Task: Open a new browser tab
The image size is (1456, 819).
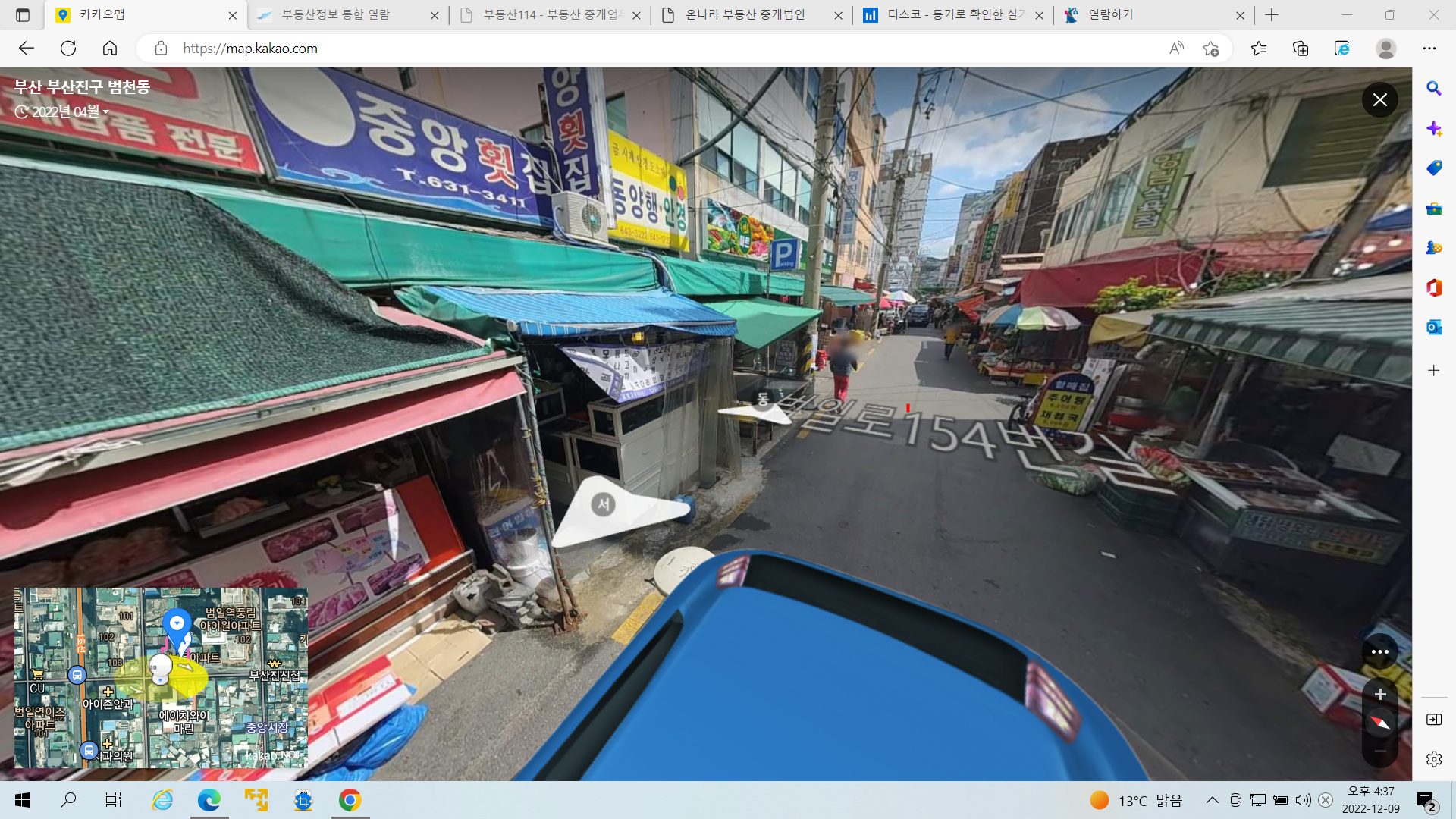Action: [x=1272, y=15]
